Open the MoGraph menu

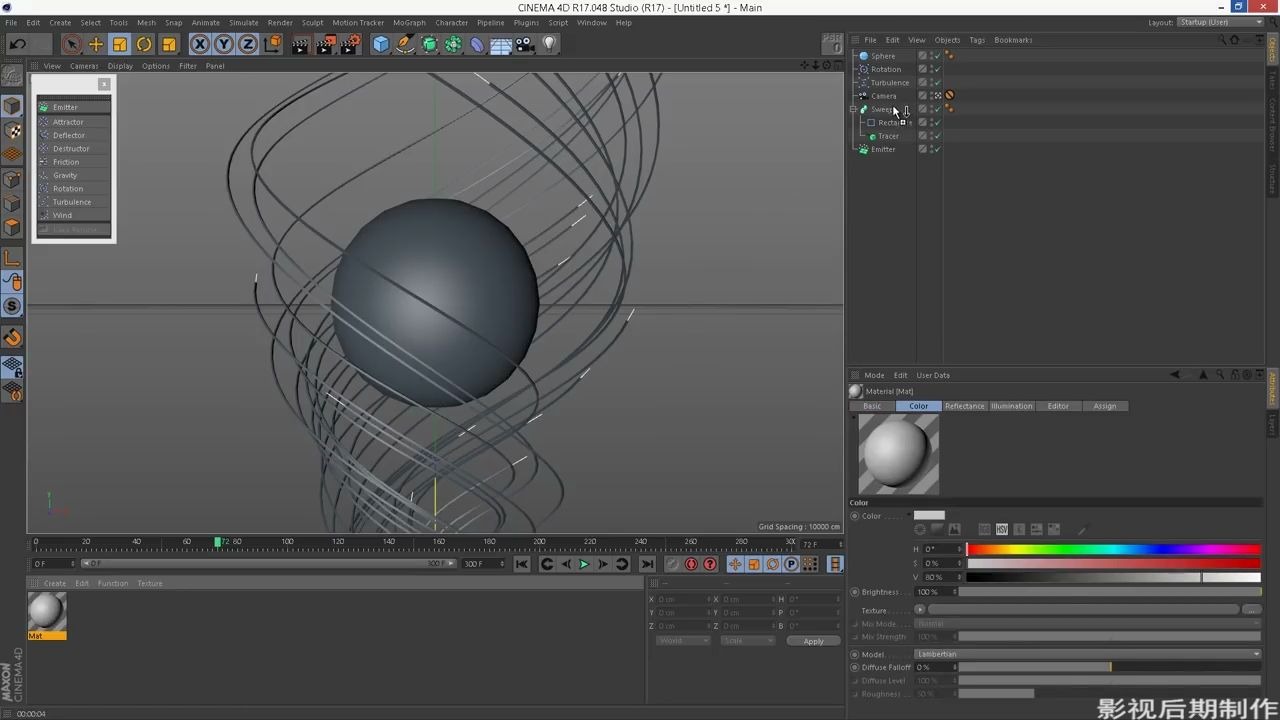point(408,22)
